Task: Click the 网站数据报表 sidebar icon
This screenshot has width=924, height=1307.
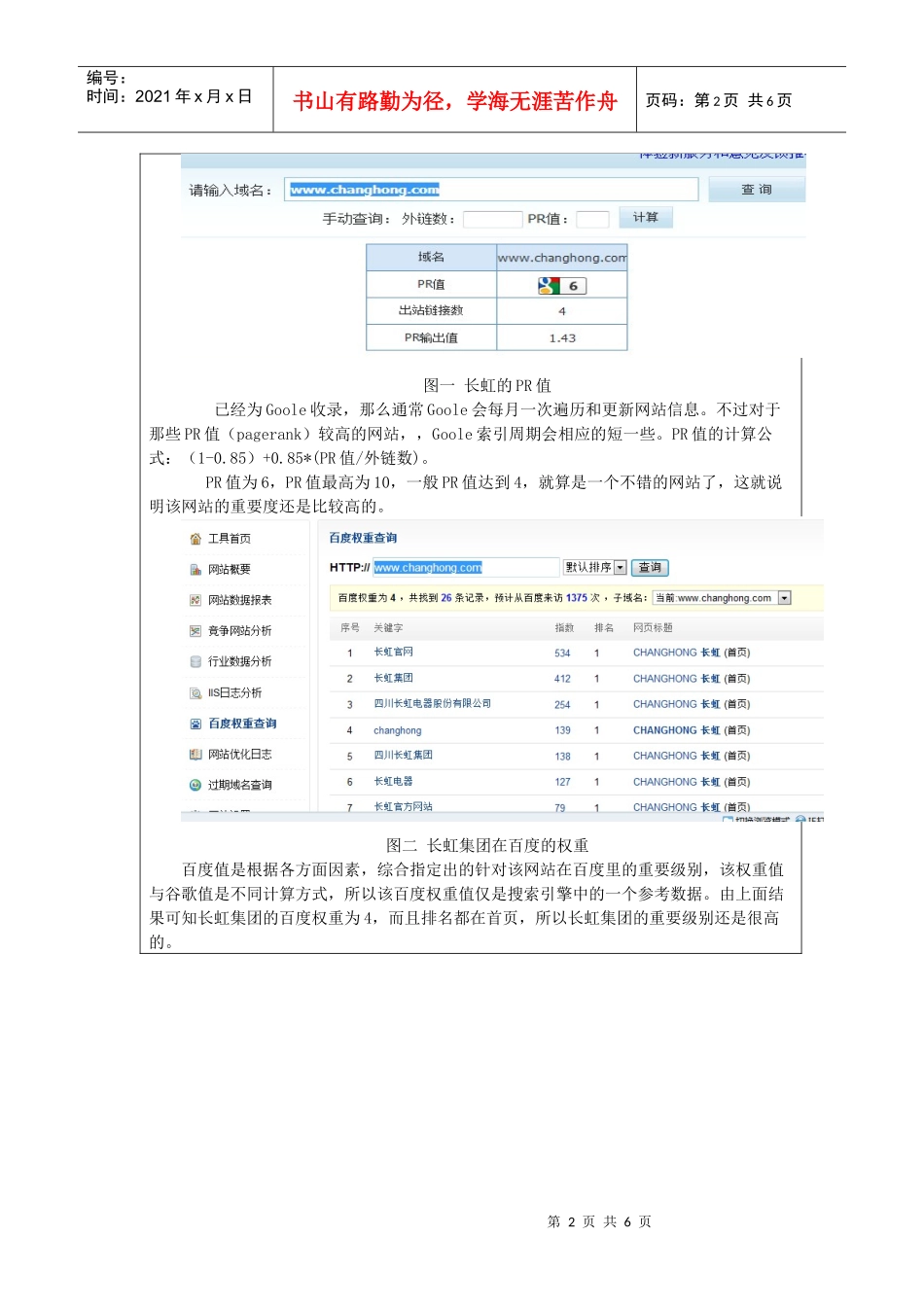Action: point(195,601)
